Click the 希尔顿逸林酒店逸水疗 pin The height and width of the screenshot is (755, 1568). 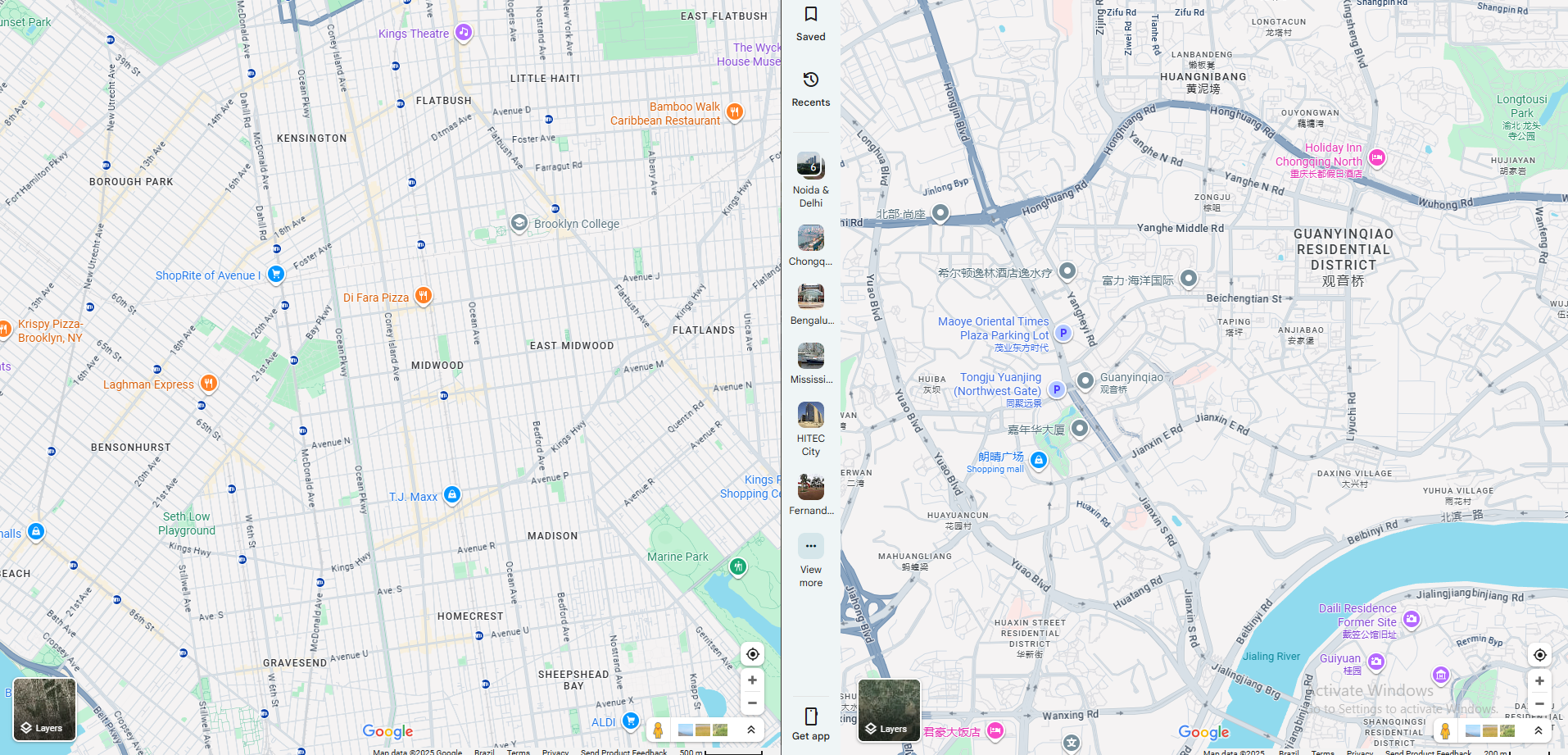pyautogui.click(x=1067, y=271)
